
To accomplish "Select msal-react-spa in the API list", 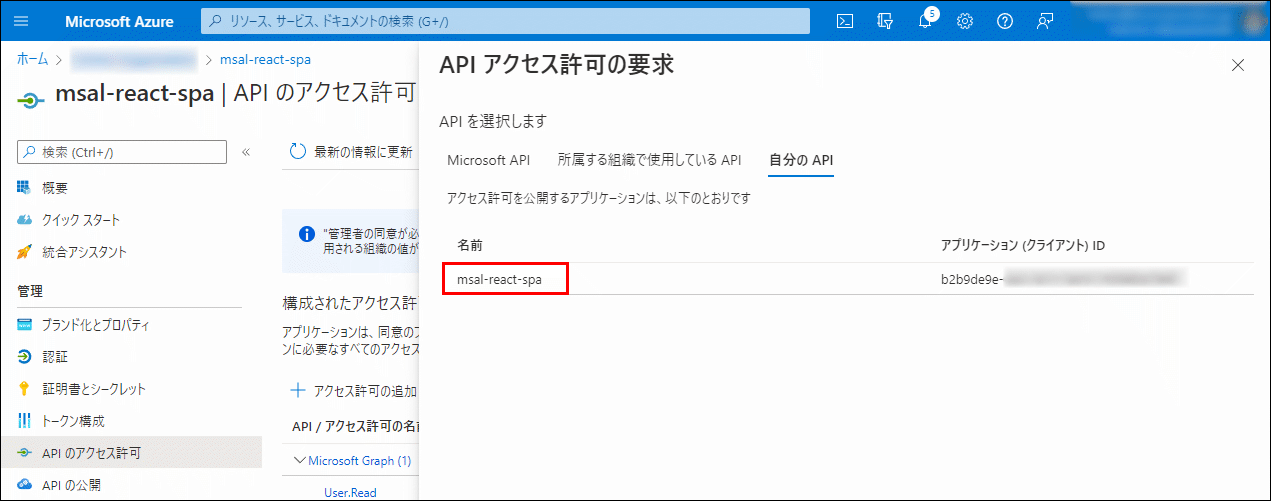I will (499, 280).
